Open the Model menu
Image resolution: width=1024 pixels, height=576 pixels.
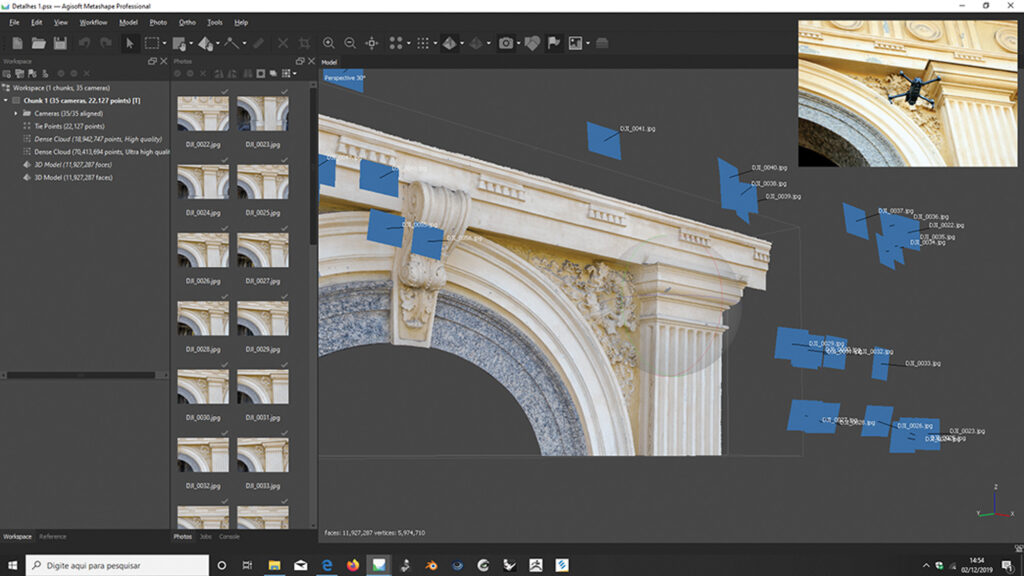click(128, 22)
